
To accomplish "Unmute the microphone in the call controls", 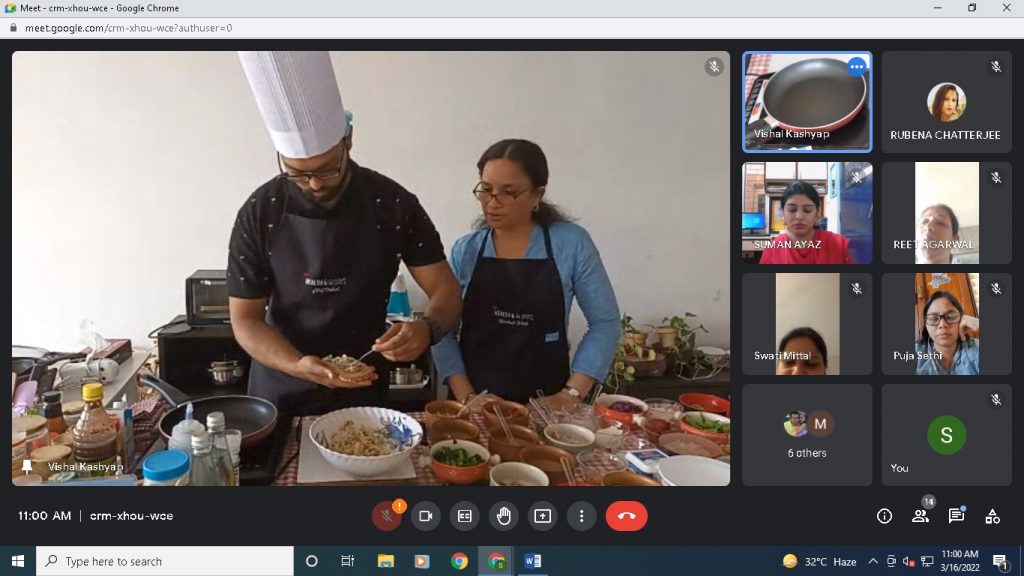I will pyautogui.click(x=387, y=516).
